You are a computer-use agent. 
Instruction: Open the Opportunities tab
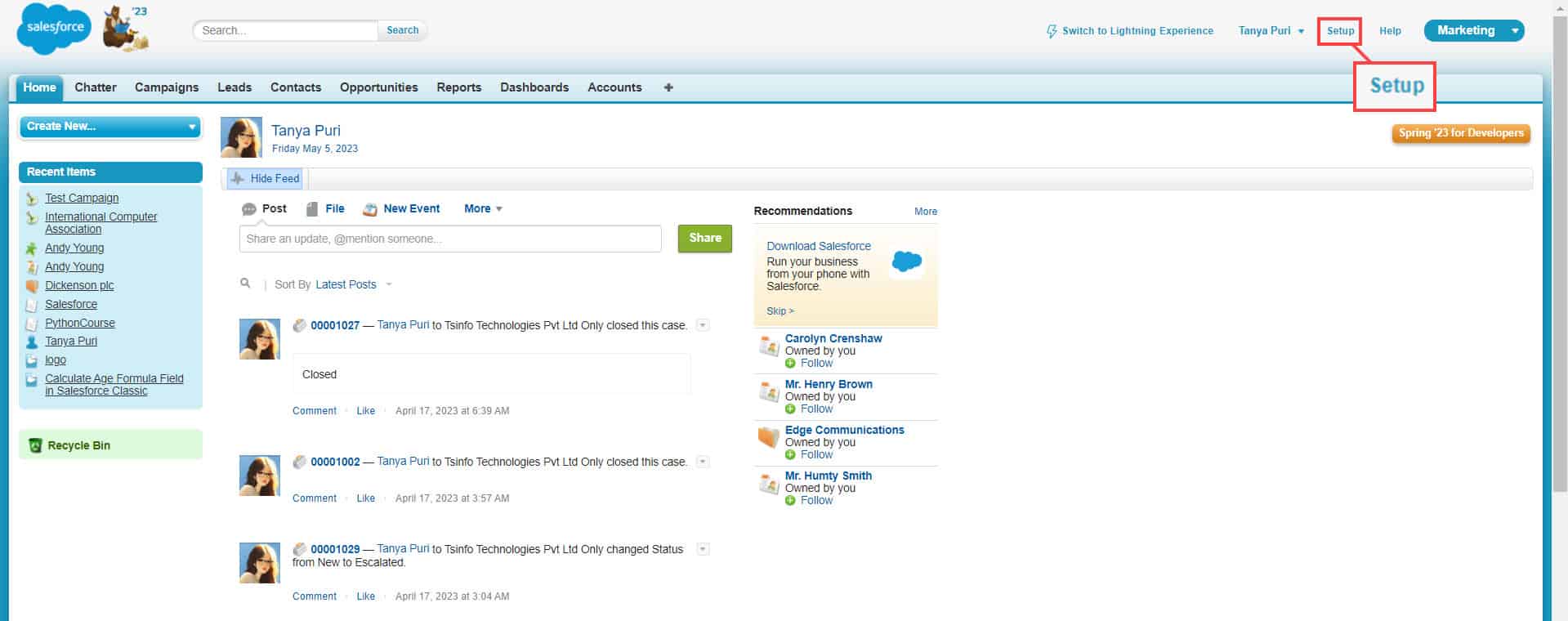point(379,87)
